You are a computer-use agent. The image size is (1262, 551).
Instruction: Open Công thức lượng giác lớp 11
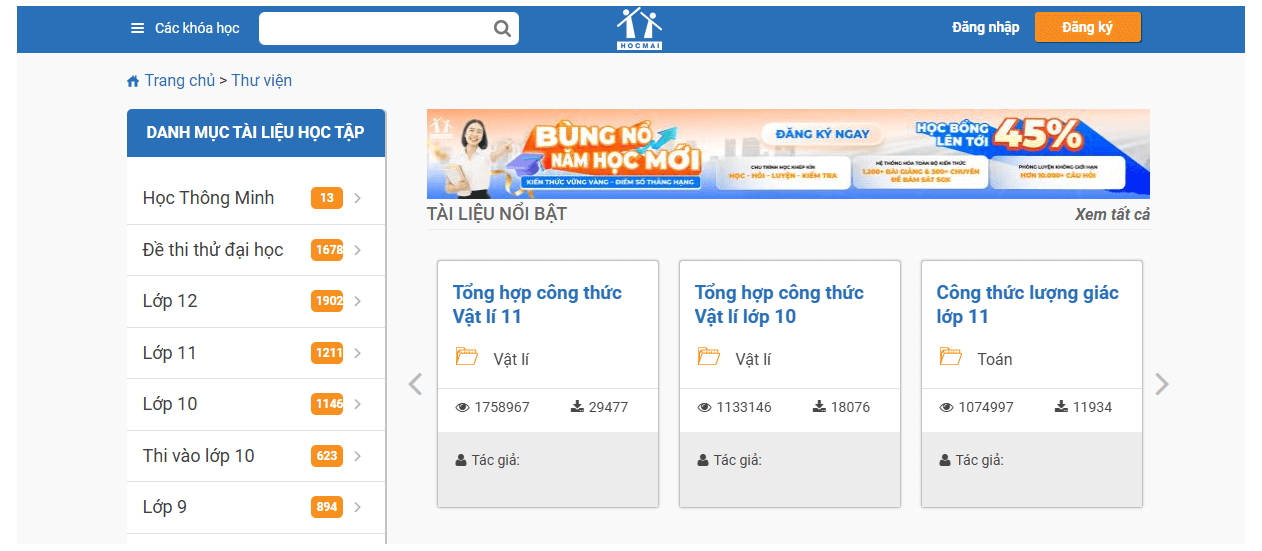tap(1027, 305)
